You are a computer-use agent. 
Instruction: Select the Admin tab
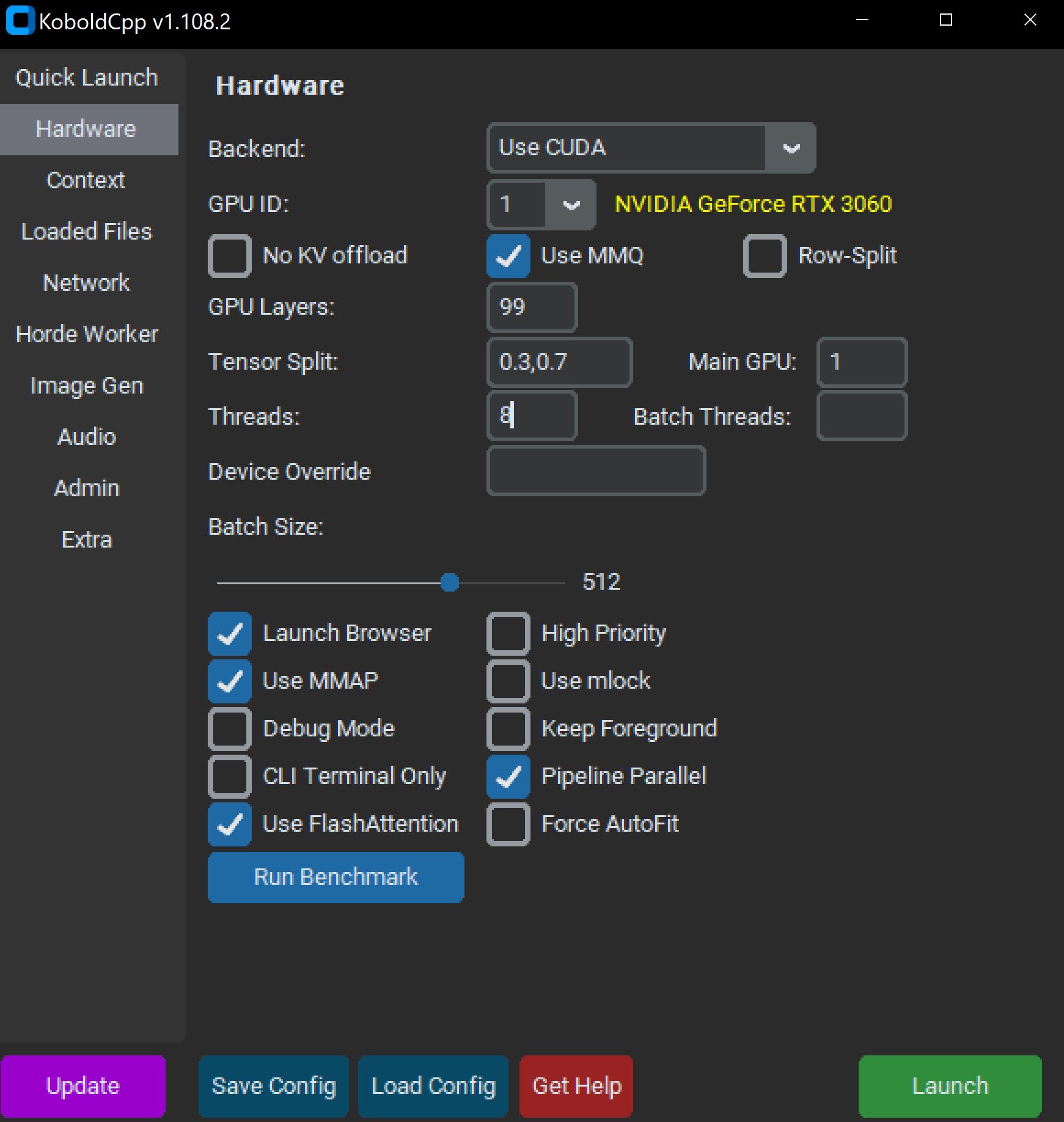click(x=87, y=488)
